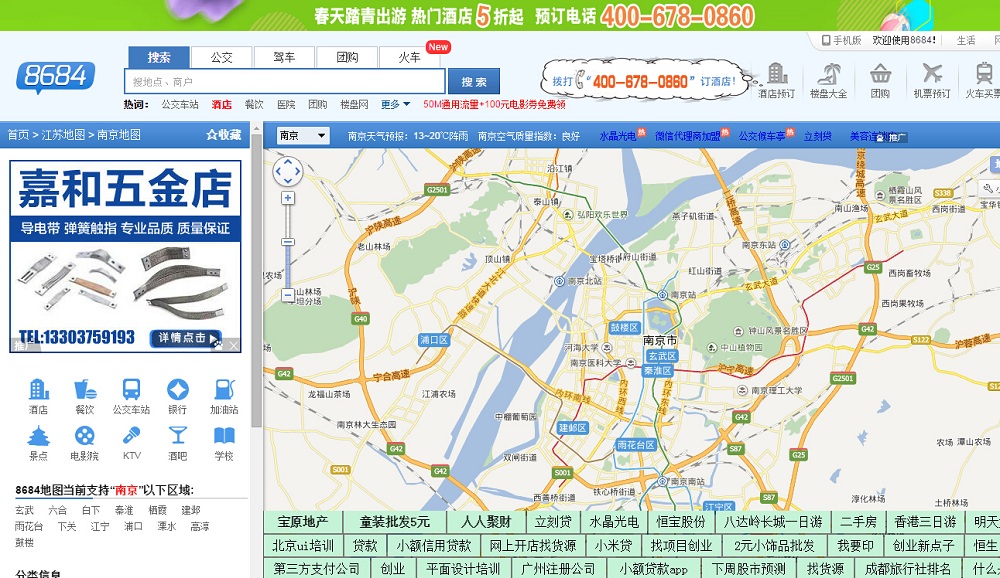This screenshot has width=1000, height=578.
Task: Click the 立刻贷 link in blue bar
Action: coord(818,136)
